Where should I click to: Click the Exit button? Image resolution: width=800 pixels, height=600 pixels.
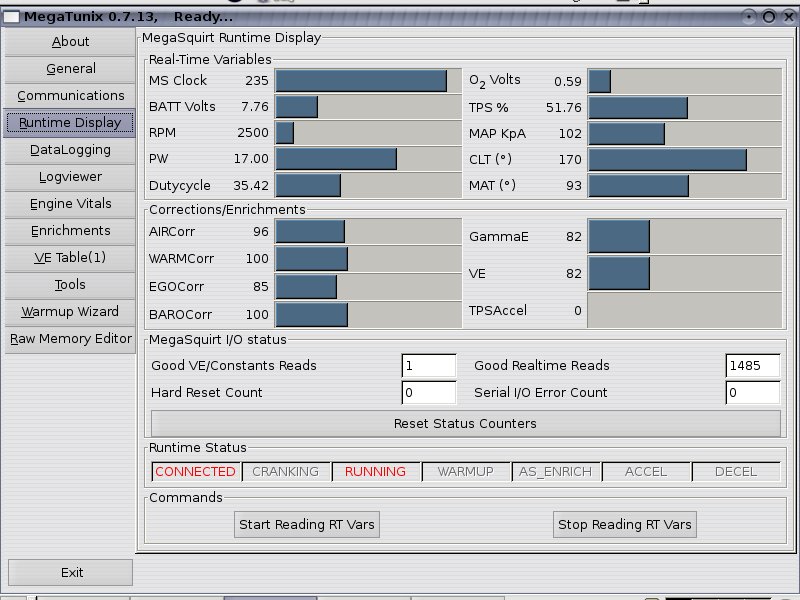click(70, 572)
